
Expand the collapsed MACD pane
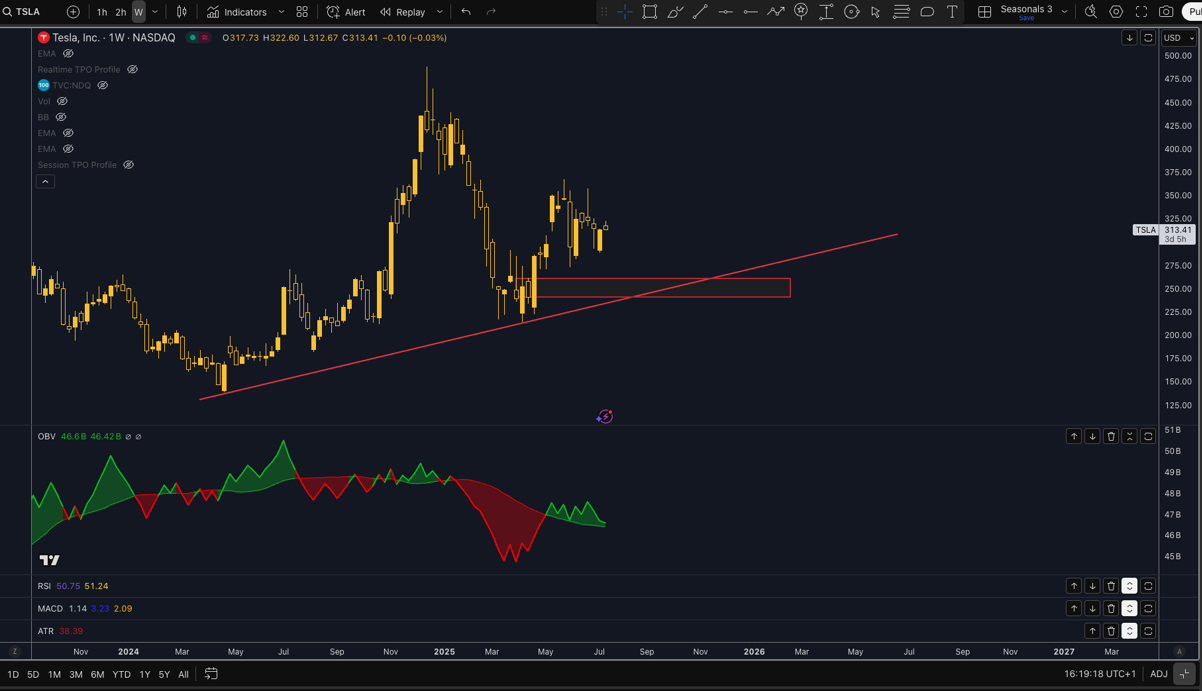[1129, 609]
